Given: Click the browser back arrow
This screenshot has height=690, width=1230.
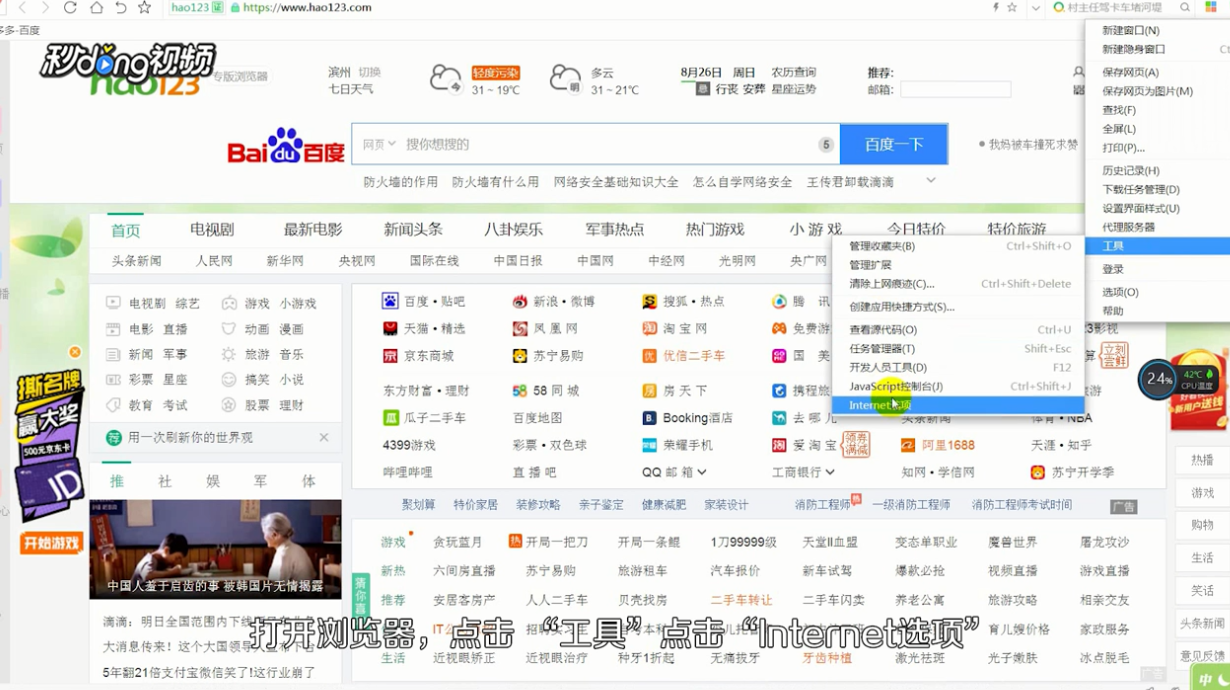Looking at the screenshot, I should tap(22, 8).
